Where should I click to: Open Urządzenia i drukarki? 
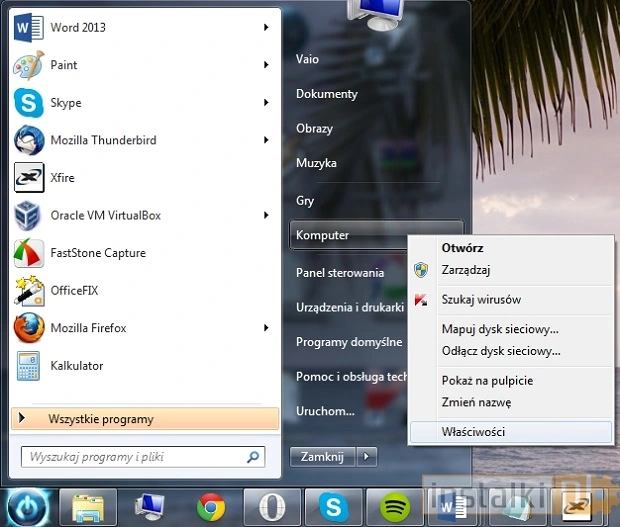350,307
